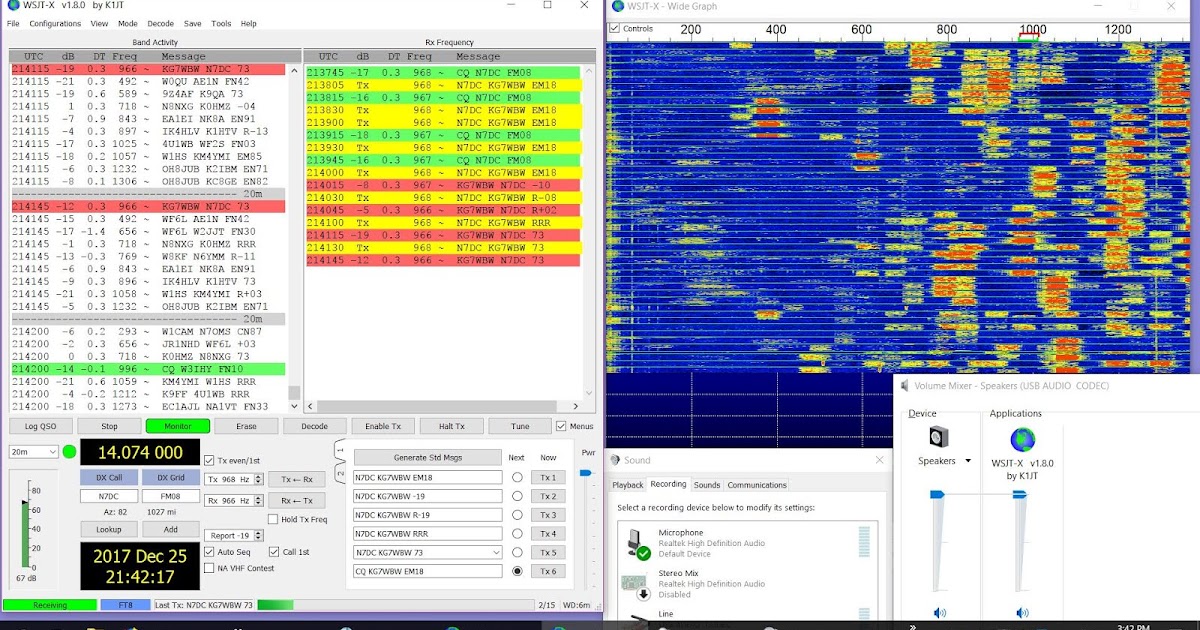This screenshot has width=1200, height=630.
Task: Click the green Monitor status light
Action: tap(70, 451)
